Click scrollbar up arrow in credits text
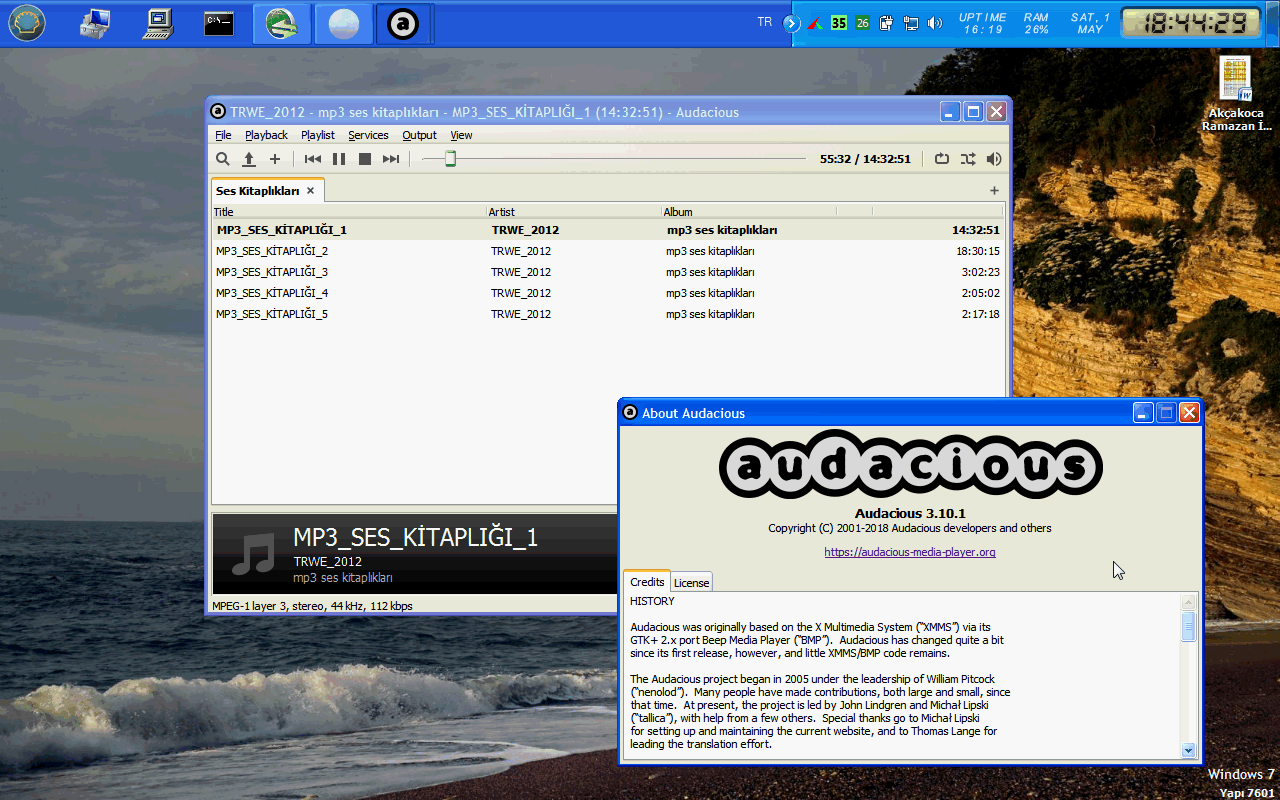 (1188, 602)
